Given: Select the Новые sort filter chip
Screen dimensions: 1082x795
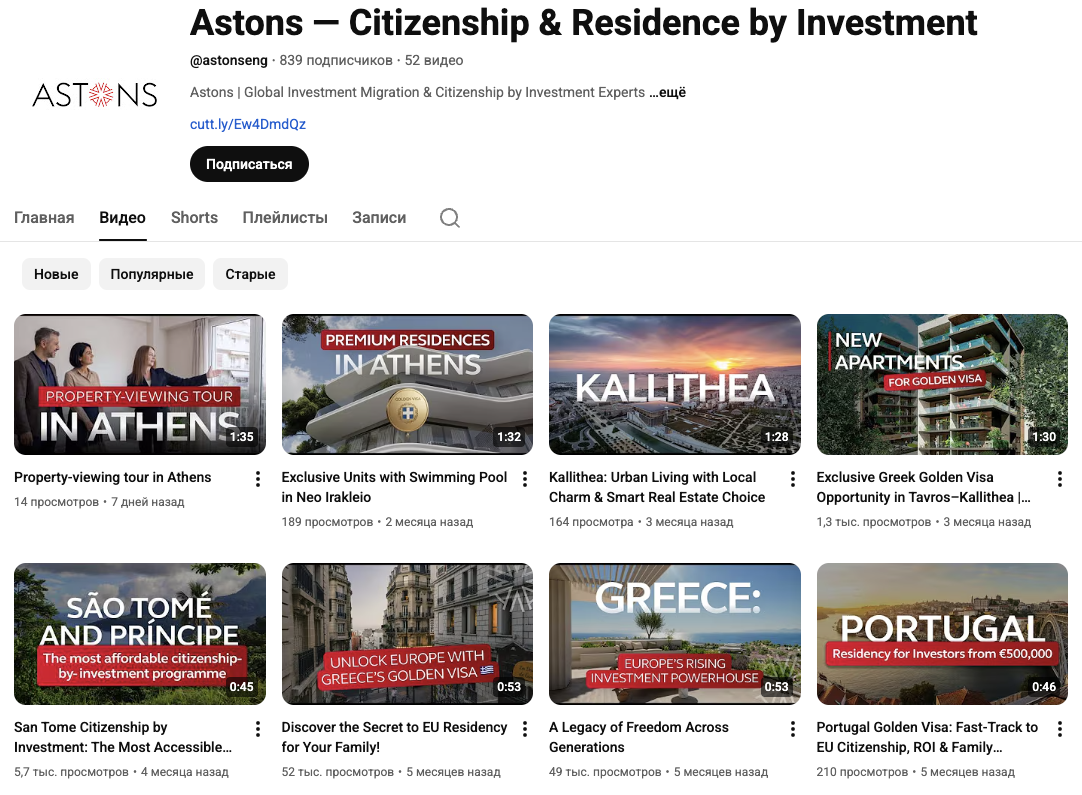Looking at the screenshot, I should (x=56, y=274).
